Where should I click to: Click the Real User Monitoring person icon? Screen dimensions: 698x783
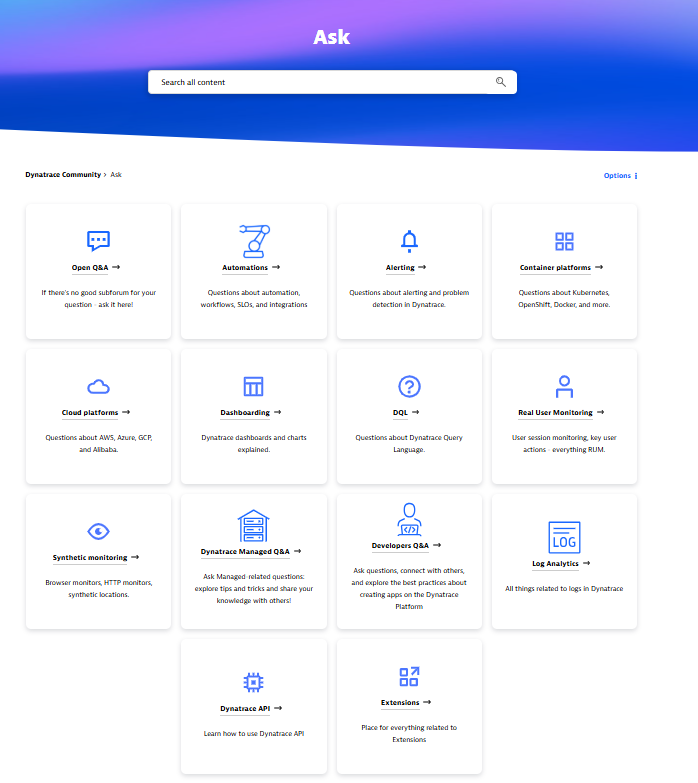[564, 387]
